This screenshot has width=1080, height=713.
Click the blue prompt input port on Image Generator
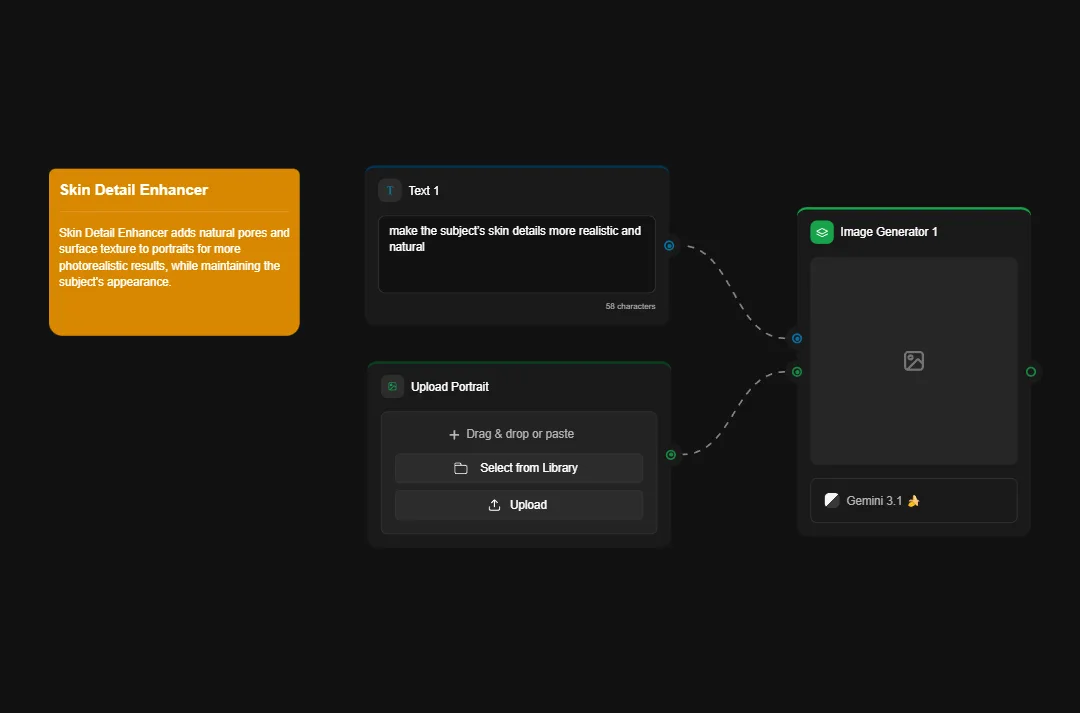click(x=796, y=338)
